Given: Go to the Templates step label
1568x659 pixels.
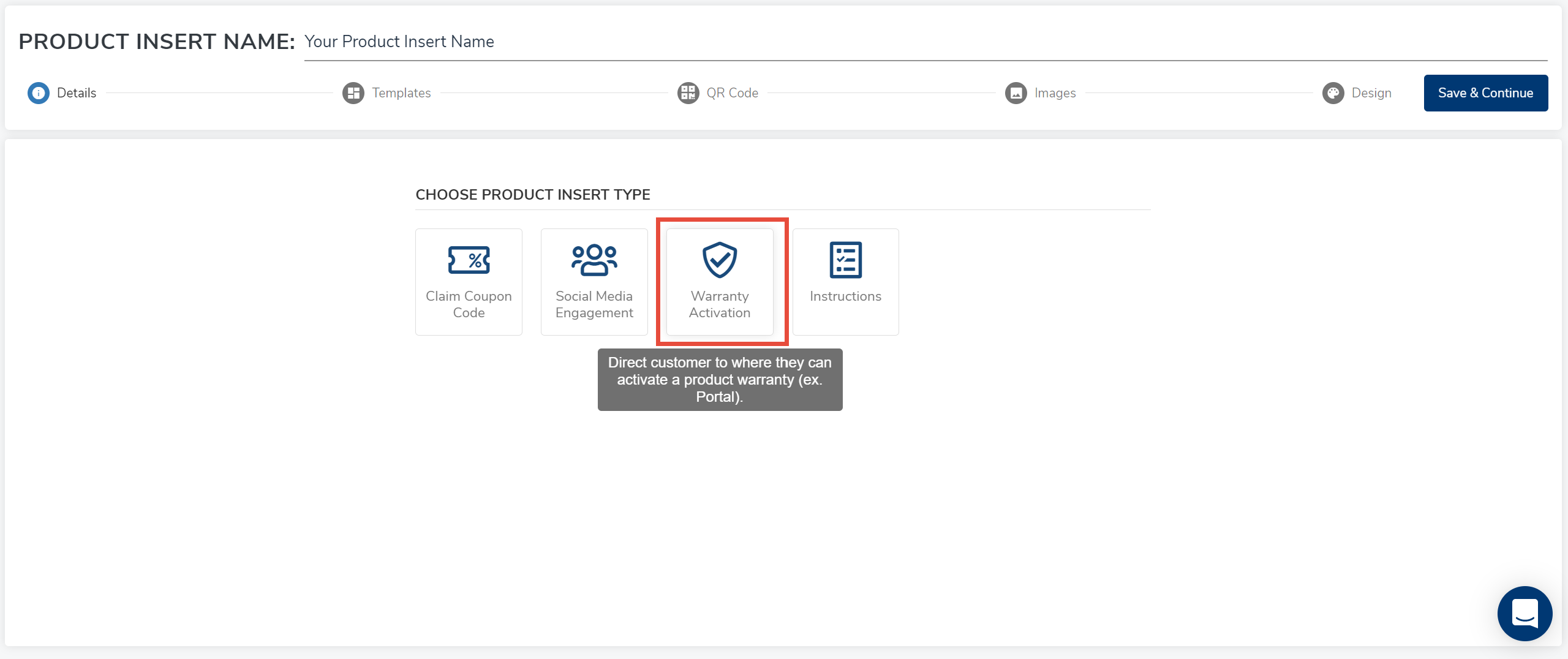Looking at the screenshot, I should (x=401, y=93).
